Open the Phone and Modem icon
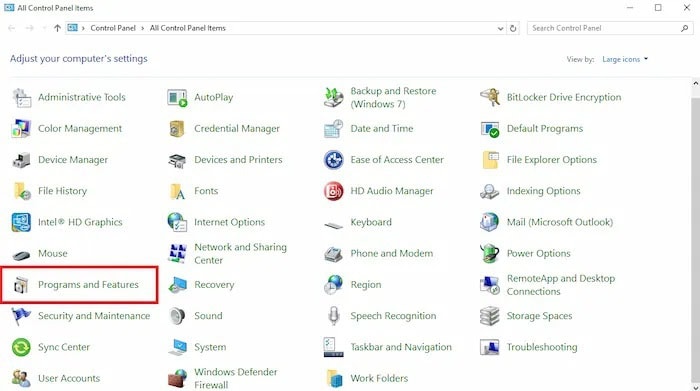The height and width of the screenshot is (391, 700). pyautogui.click(x=333, y=254)
